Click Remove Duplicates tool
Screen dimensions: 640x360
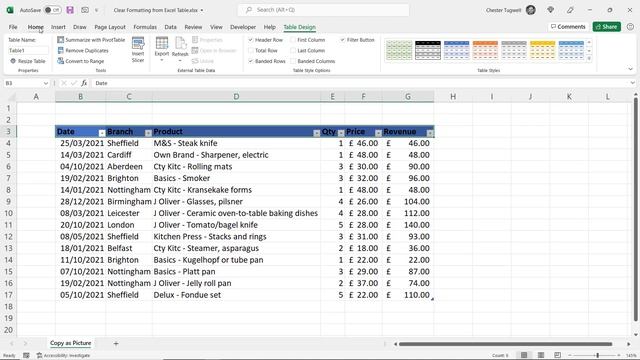click(83, 50)
